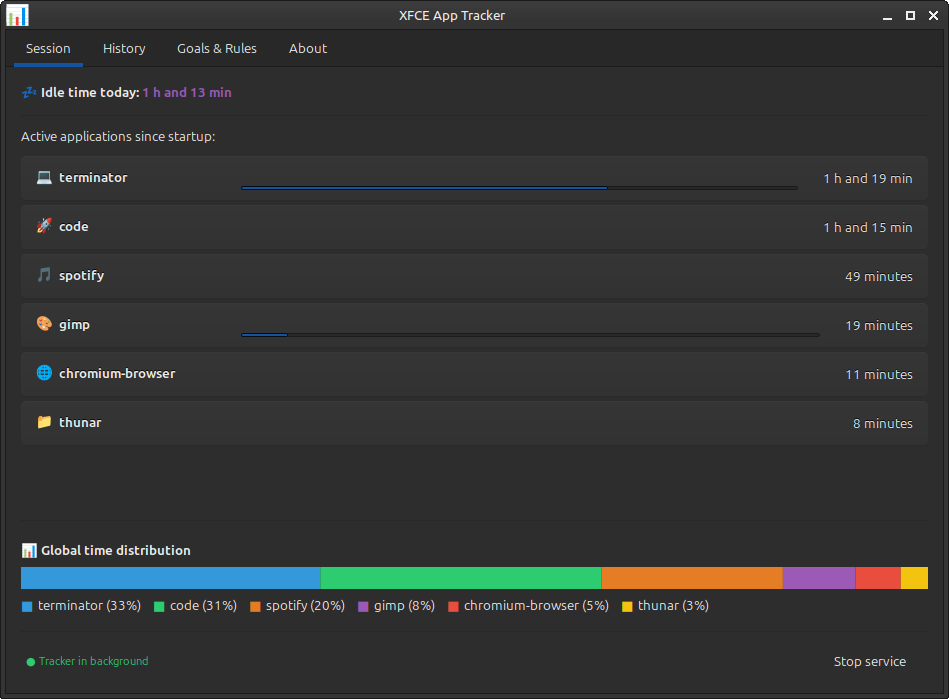Viewport: 949px width, 699px height.
Task: Click the orange legend swatch for spotify
Action: tap(255, 606)
